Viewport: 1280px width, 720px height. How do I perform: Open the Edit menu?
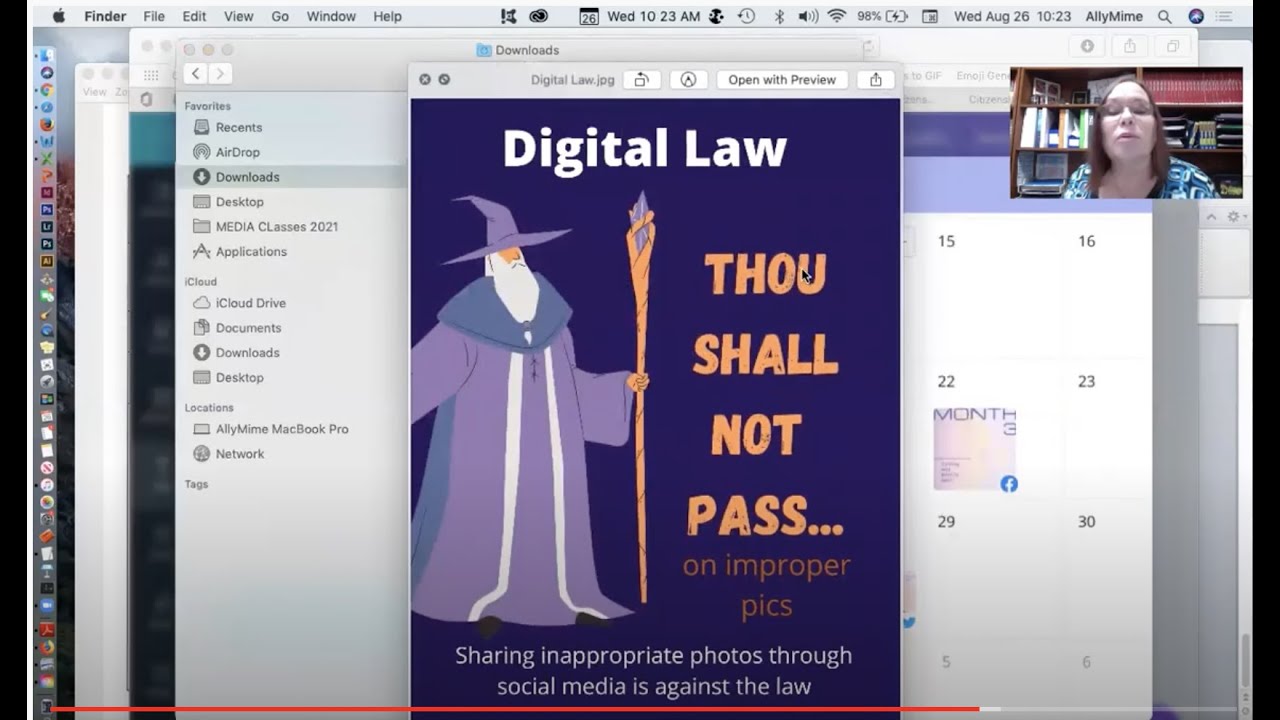[194, 16]
